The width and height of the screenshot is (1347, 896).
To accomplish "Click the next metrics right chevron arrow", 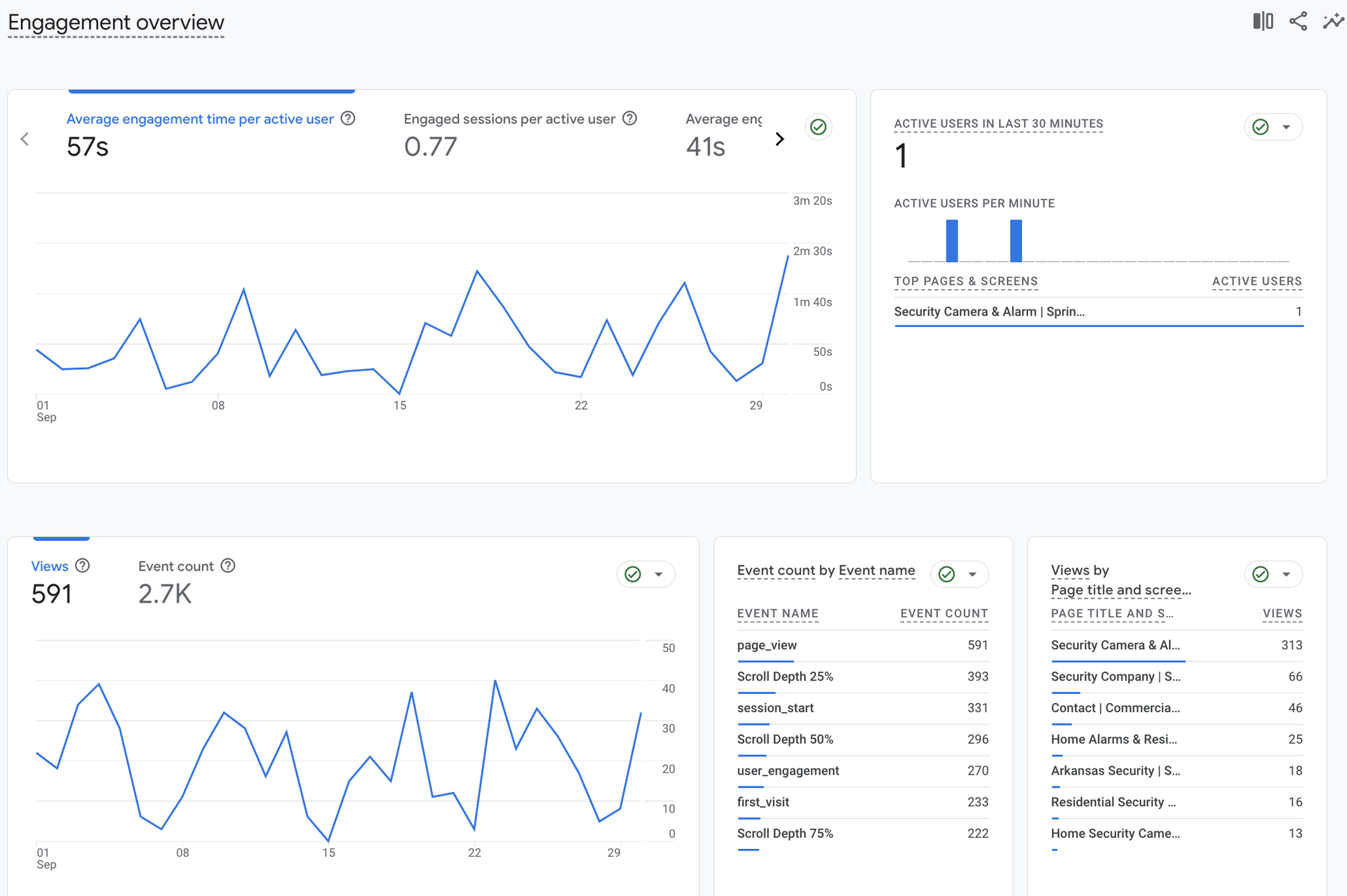I will pyautogui.click(x=779, y=139).
